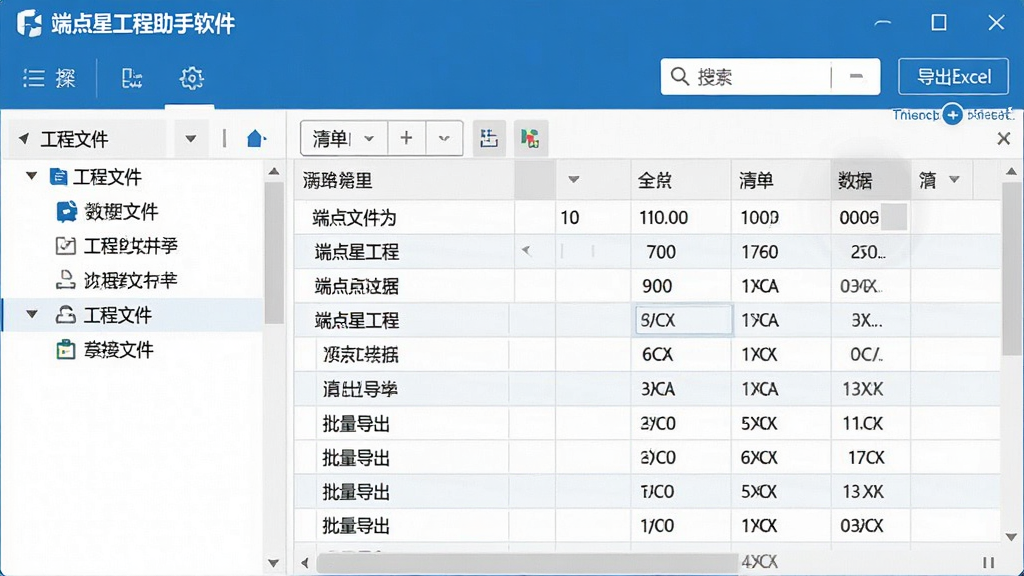
Task: Click the 6CX cell
Action: (680, 355)
